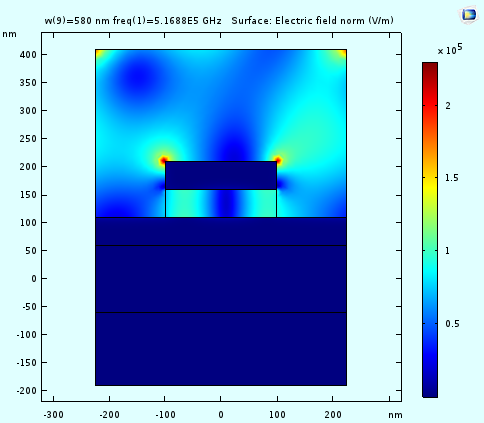Click the -200 tick label on the vertical axis
The width and height of the screenshot is (484, 423).
click(x=27, y=390)
